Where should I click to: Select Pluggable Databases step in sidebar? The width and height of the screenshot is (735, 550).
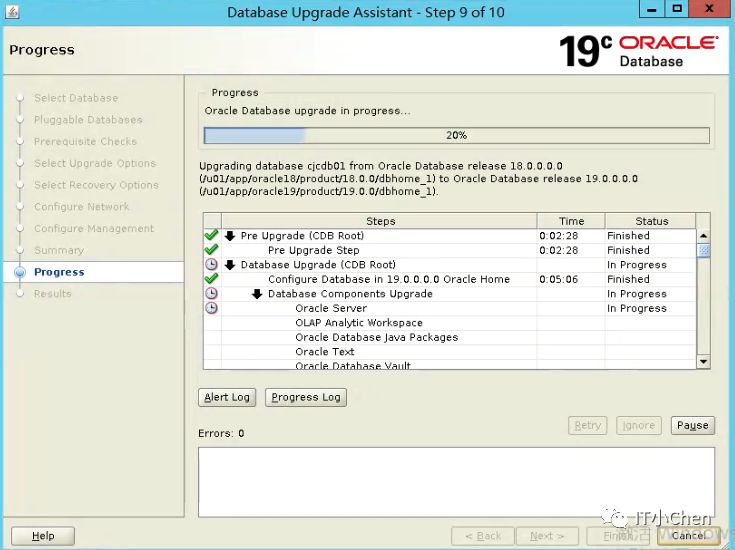(x=88, y=120)
